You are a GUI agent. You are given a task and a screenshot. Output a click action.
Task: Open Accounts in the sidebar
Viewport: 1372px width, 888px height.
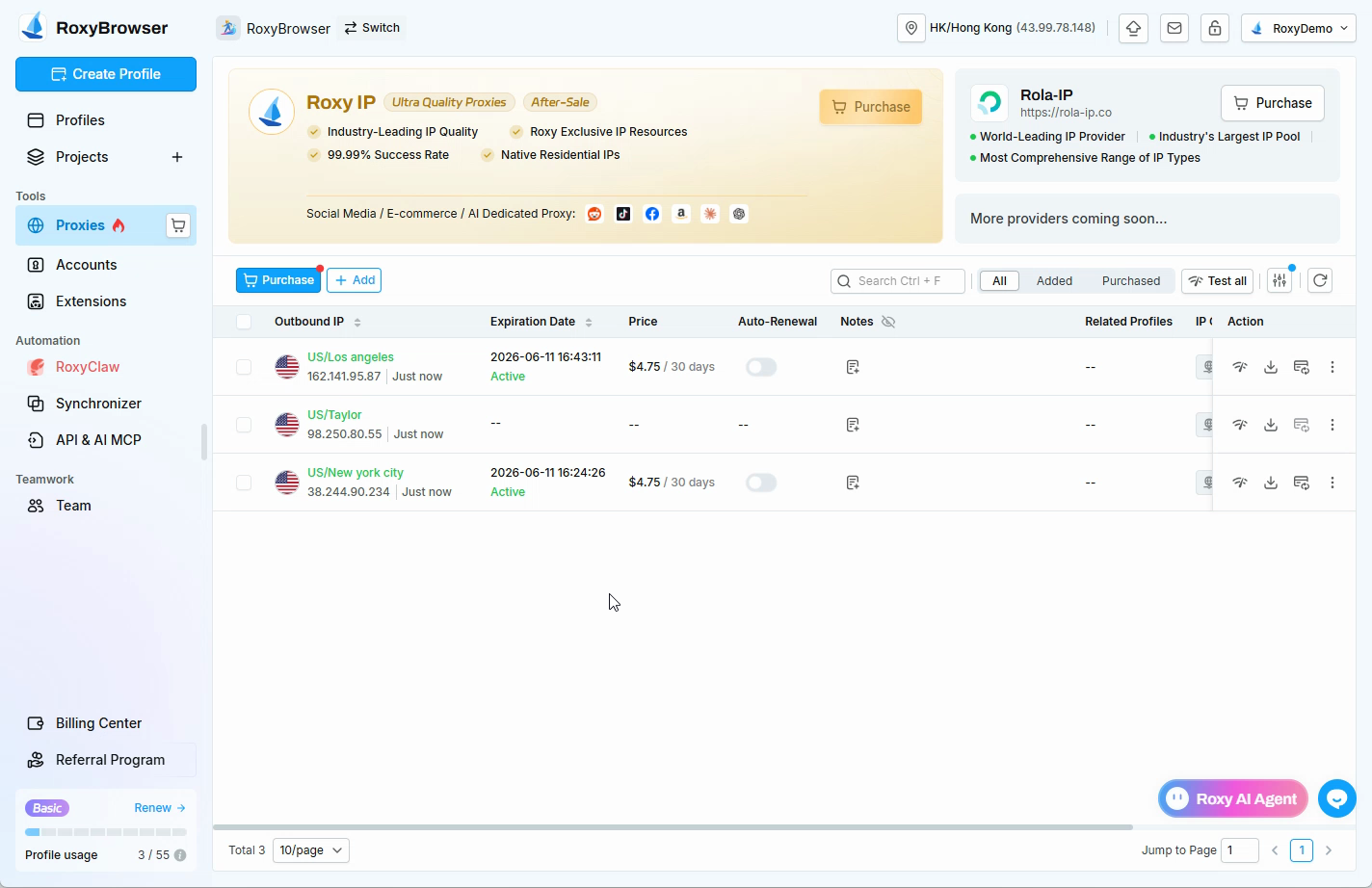106,265
